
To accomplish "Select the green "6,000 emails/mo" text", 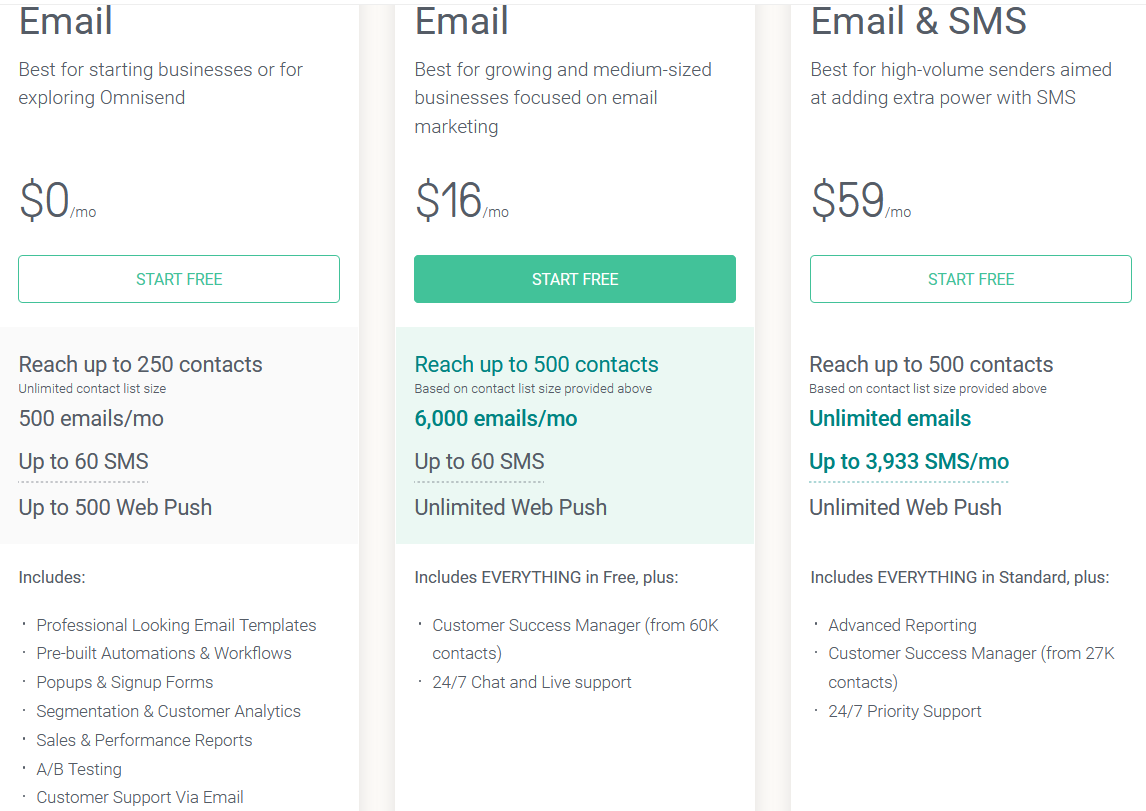I will (x=495, y=419).
